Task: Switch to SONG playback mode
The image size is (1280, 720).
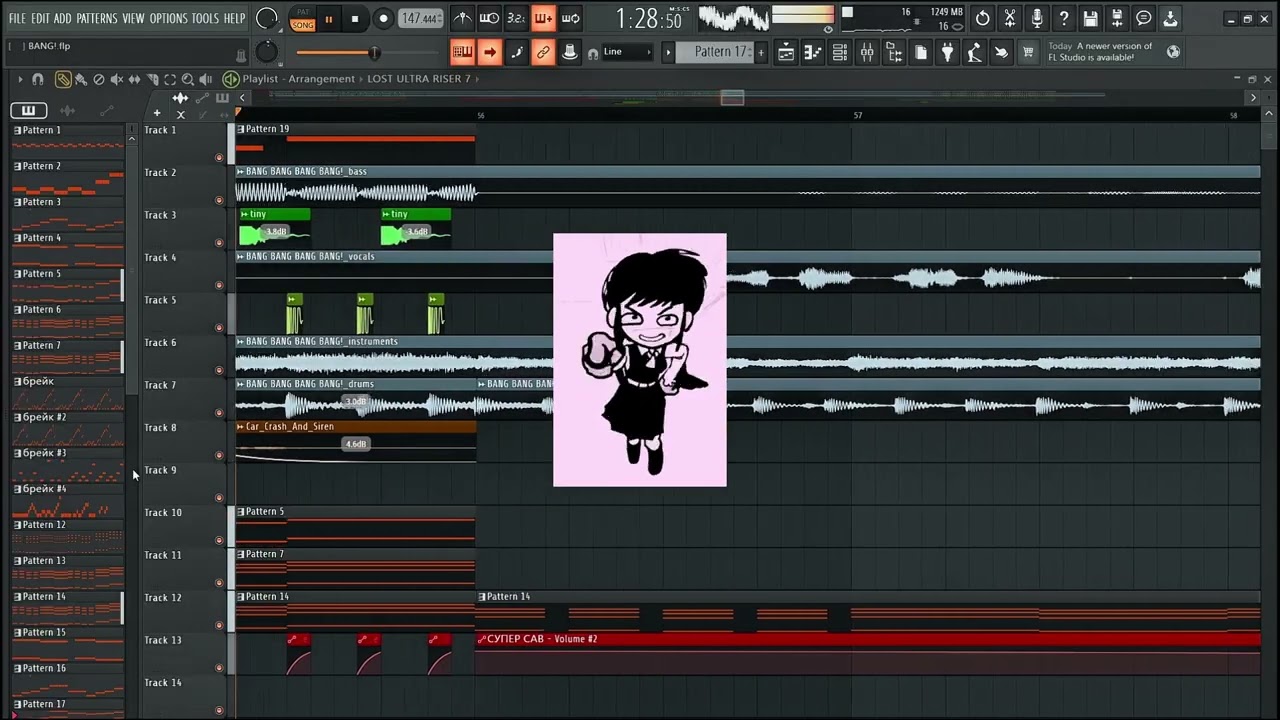Action: coord(303,24)
